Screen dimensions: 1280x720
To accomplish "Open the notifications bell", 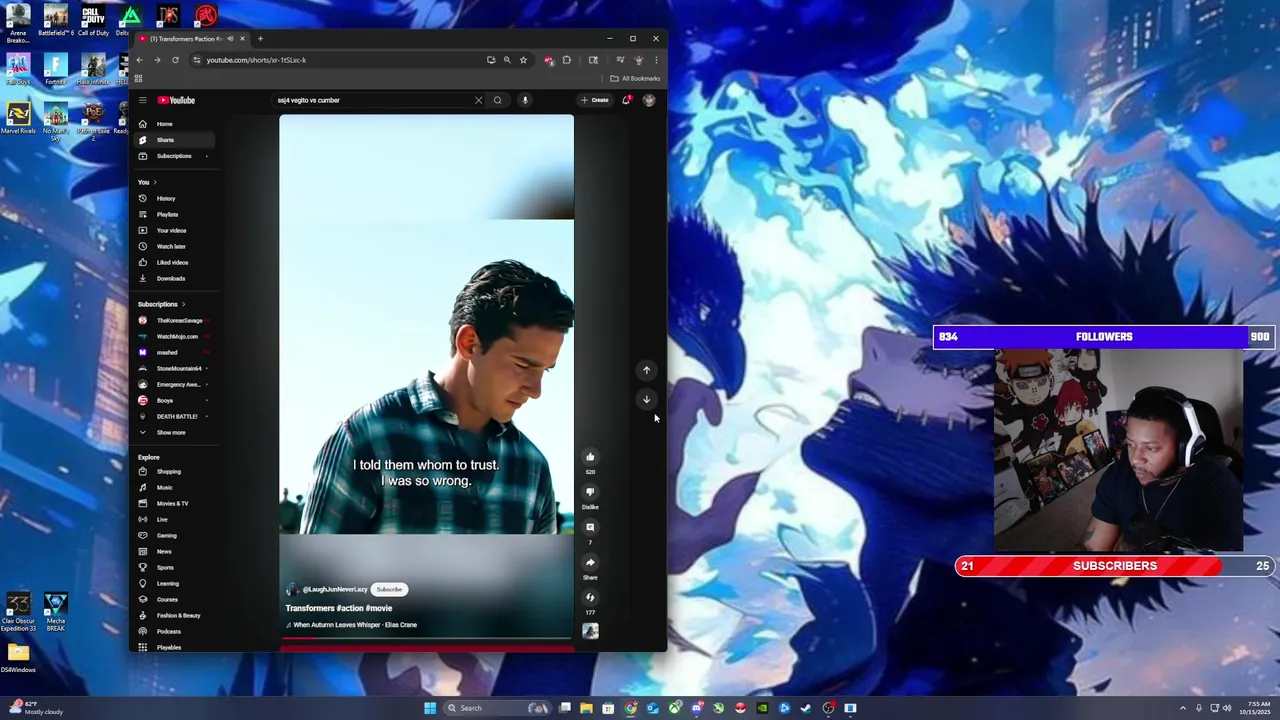I will point(626,100).
